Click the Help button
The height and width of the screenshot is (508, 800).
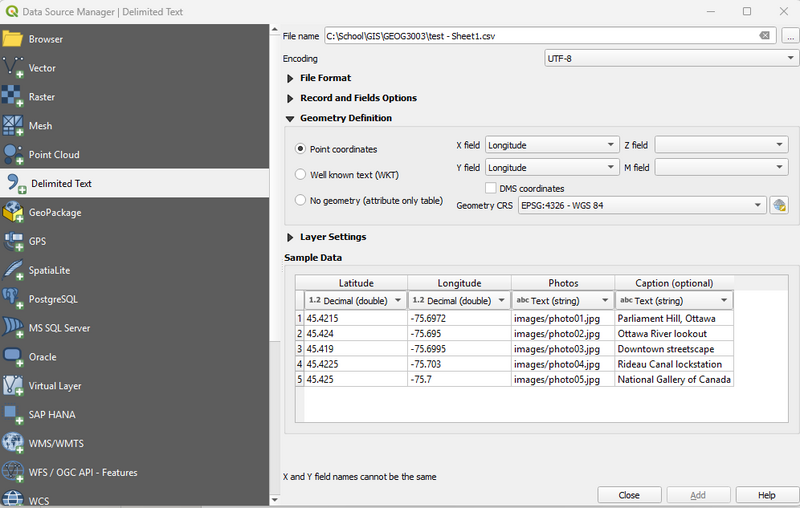coord(766,495)
